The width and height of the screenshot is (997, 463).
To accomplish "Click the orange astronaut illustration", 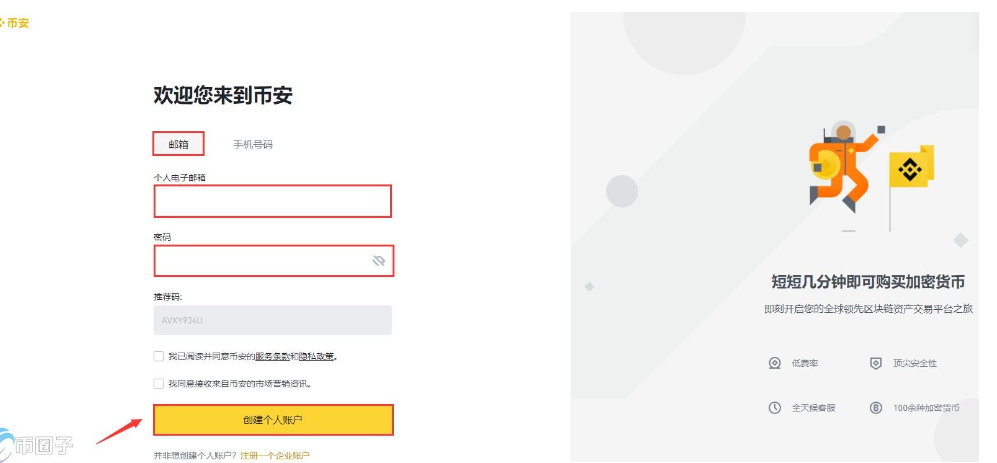I will 838,167.
